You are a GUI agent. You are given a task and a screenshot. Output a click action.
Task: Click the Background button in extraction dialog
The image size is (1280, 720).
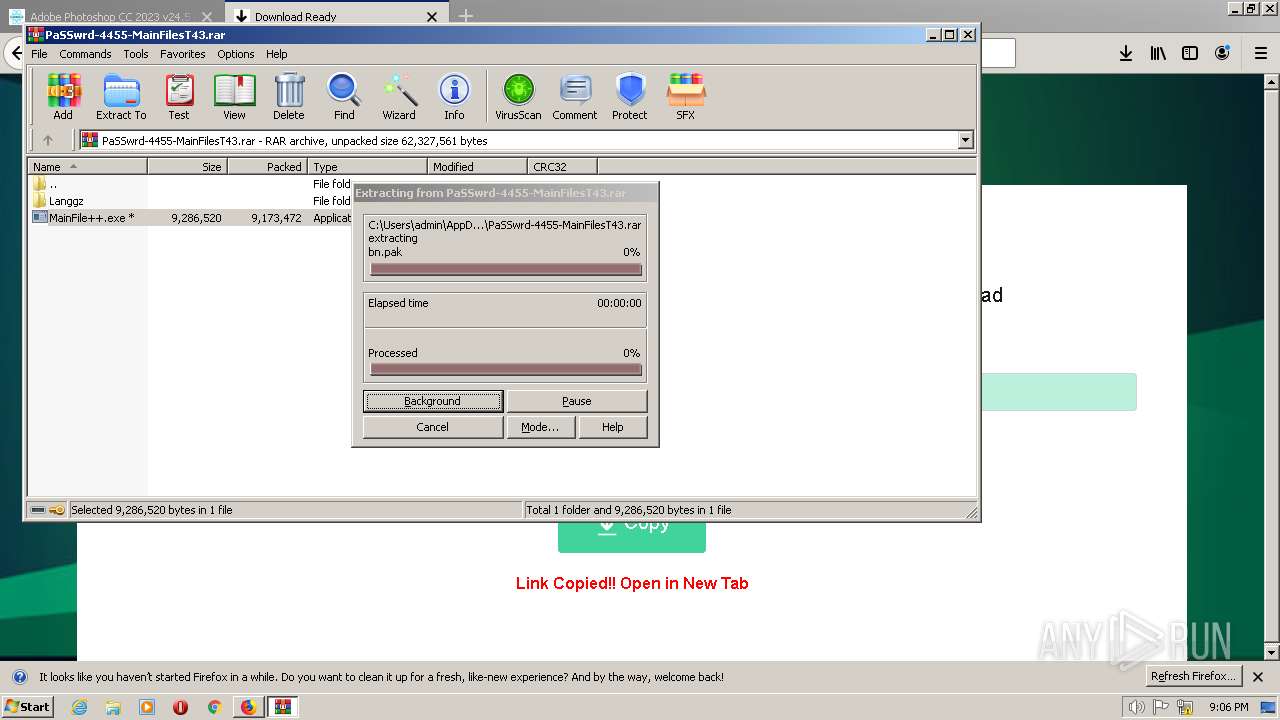pos(432,401)
